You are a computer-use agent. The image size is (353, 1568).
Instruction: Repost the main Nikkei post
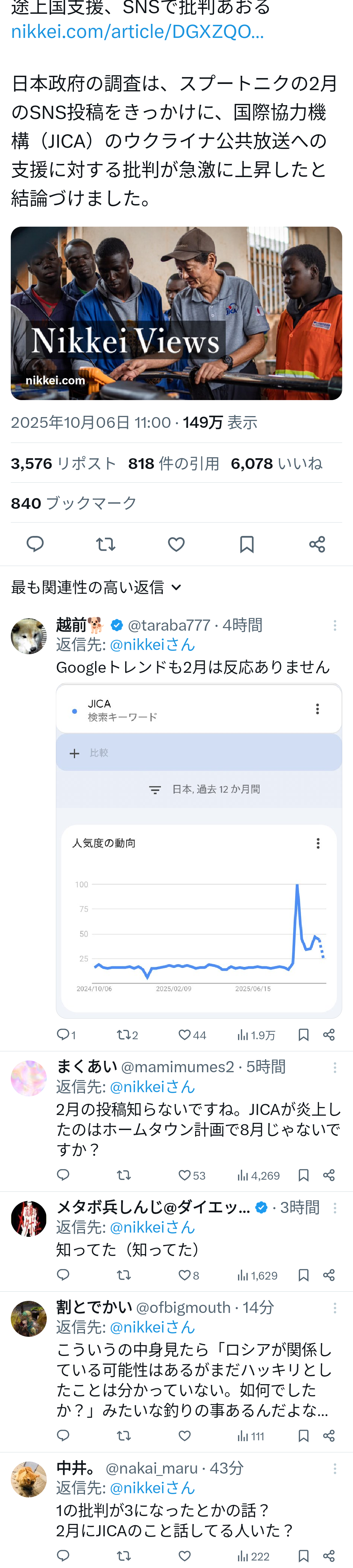tap(106, 543)
